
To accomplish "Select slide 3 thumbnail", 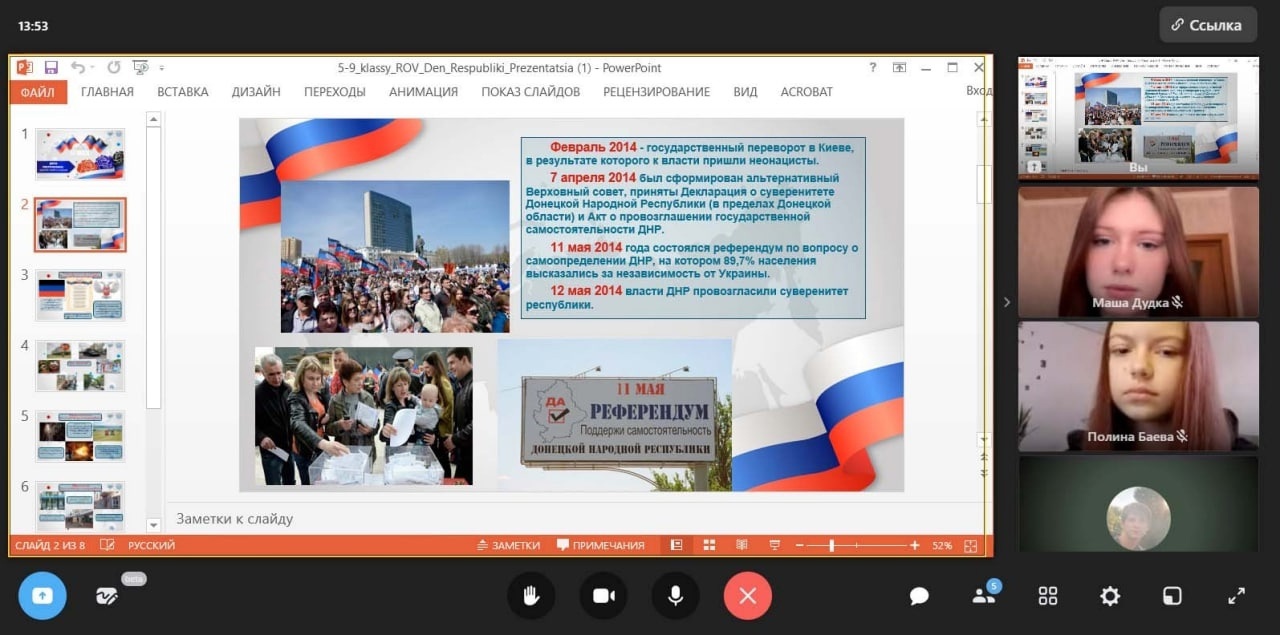I will pyautogui.click(x=80, y=295).
